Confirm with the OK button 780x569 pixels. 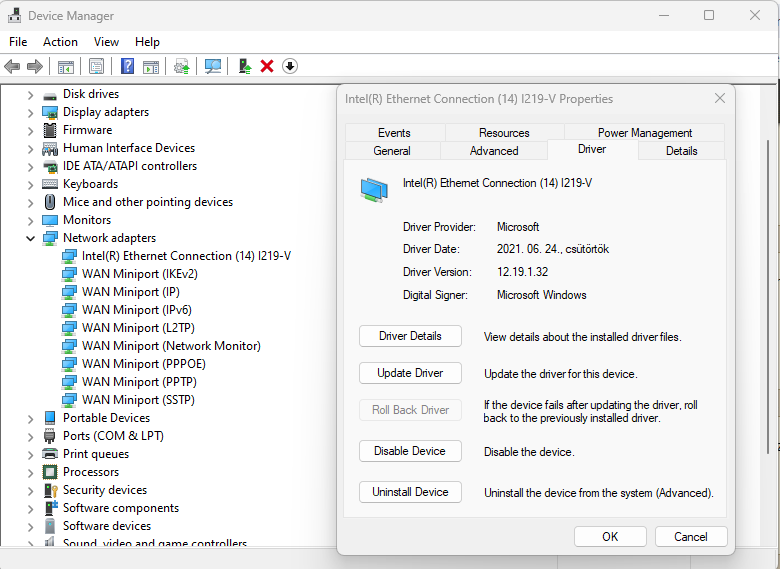610,537
